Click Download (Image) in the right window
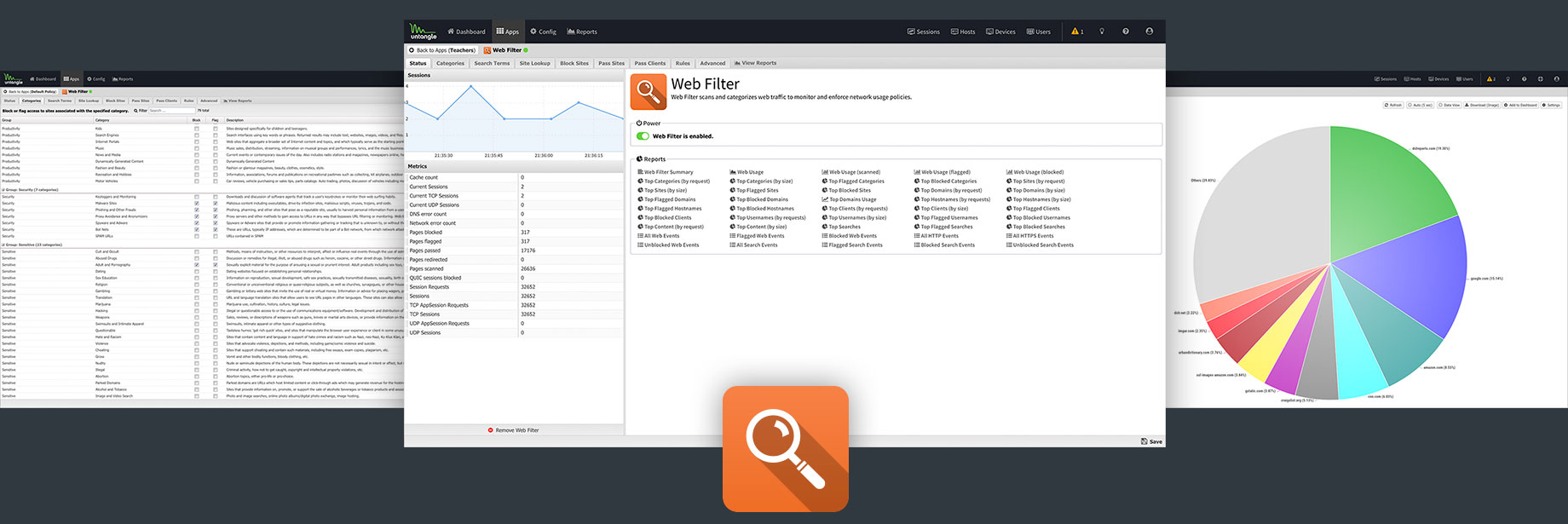 point(1482,105)
